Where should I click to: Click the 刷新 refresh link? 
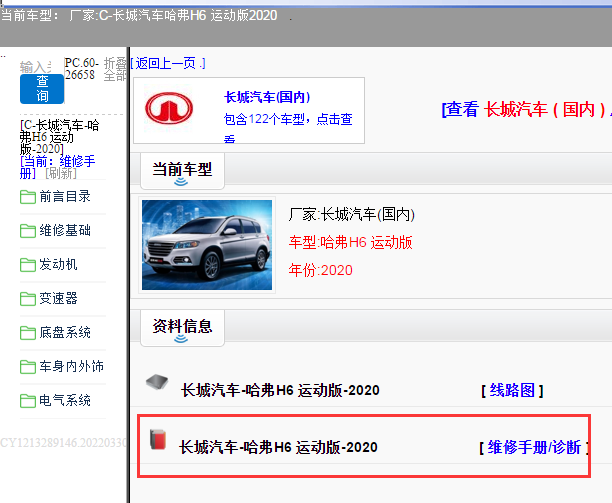pos(61,173)
